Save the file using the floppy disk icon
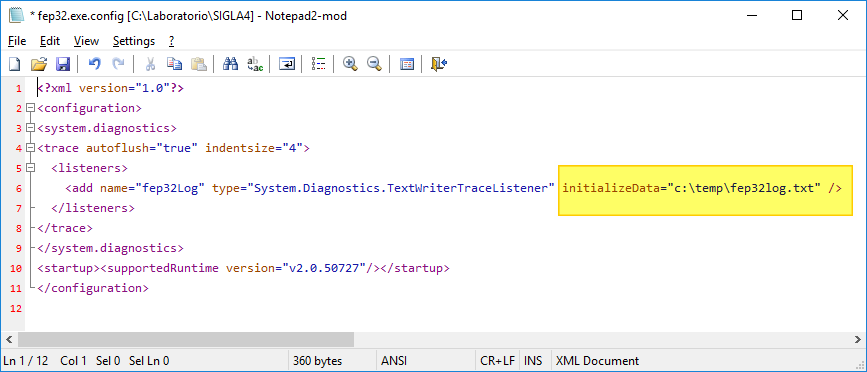Image resolution: width=867 pixels, height=372 pixels. click(x=62, y=64)
